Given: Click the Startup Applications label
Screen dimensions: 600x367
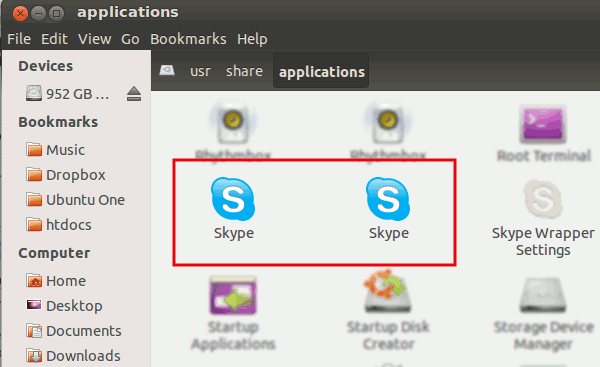Looking at the screenshot, I should tap(233, 335).
